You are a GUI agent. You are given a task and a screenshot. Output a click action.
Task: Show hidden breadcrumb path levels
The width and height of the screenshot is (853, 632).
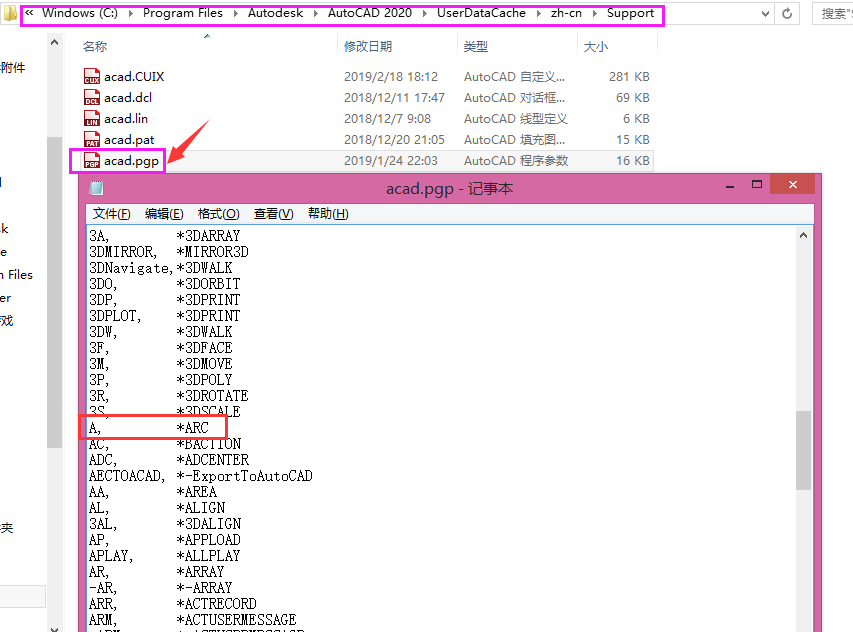29,13
